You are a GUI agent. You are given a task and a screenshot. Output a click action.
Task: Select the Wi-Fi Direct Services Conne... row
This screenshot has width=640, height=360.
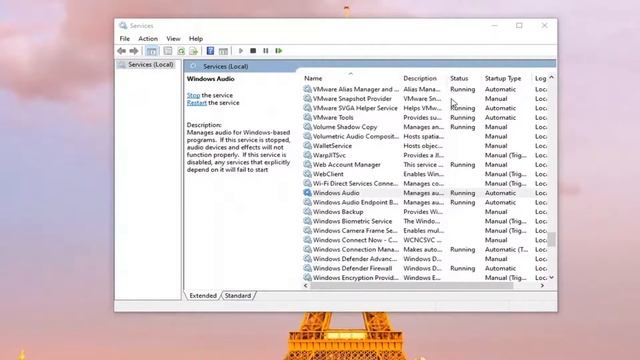[356, 183]
